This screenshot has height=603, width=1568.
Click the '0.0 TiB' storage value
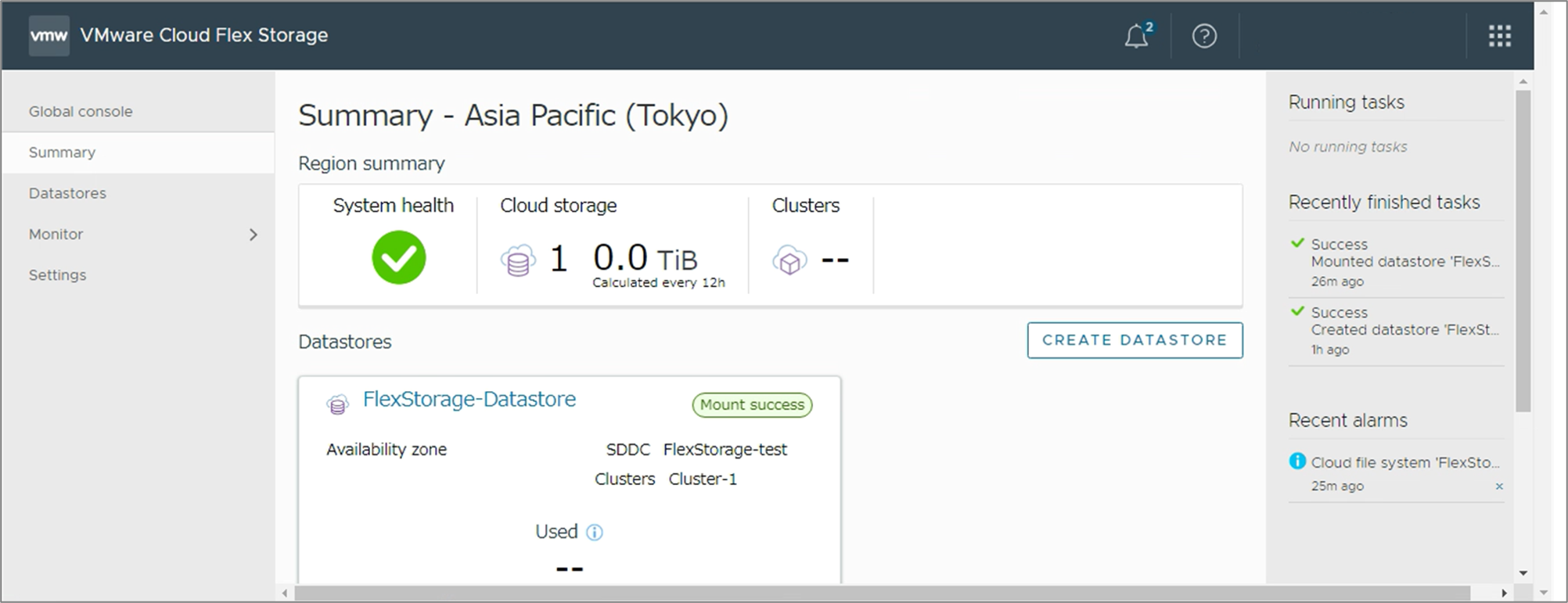click(x=646, y=257)
